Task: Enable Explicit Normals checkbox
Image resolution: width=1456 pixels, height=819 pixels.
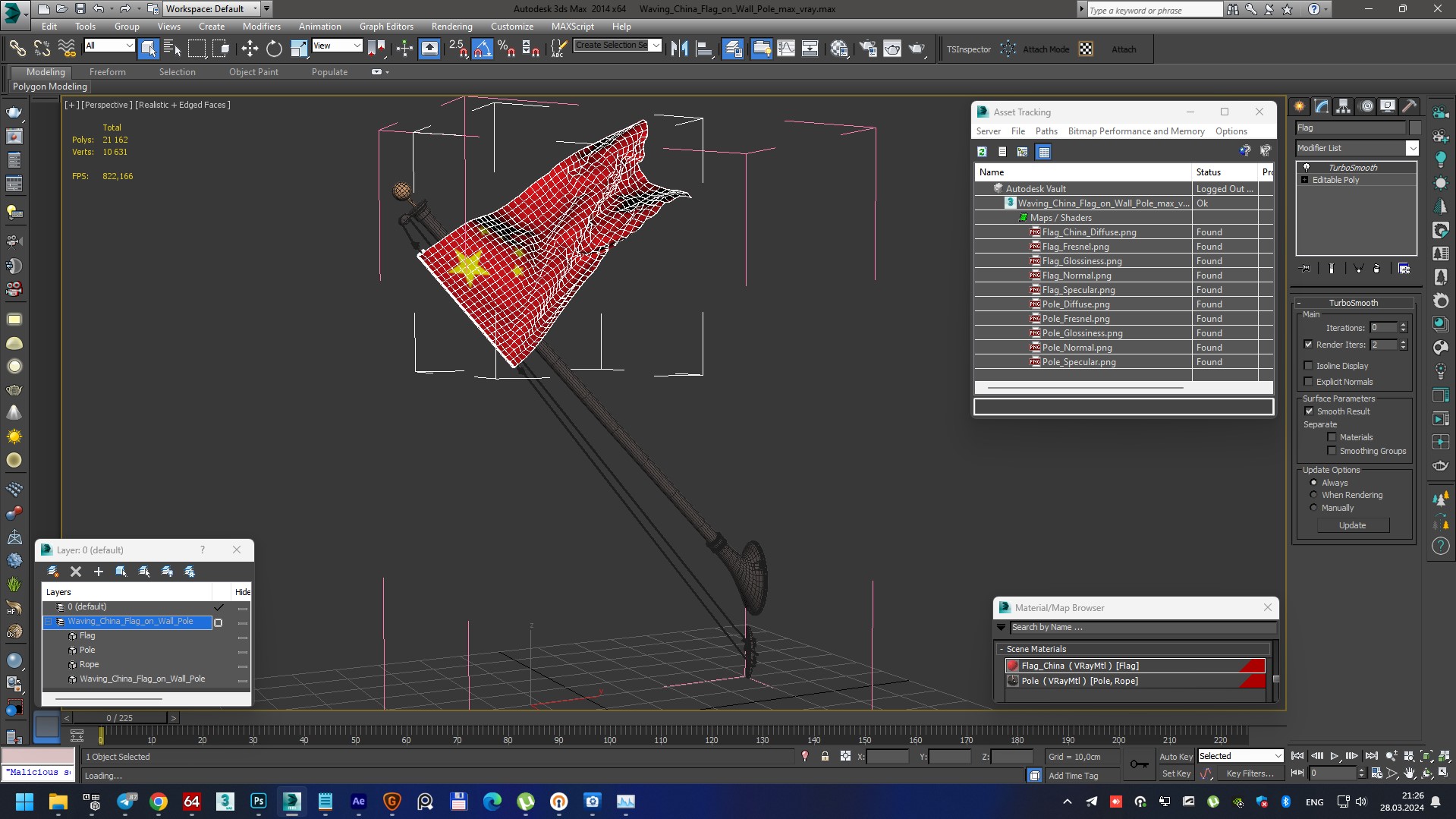Action: click(x=1308, y=382)
